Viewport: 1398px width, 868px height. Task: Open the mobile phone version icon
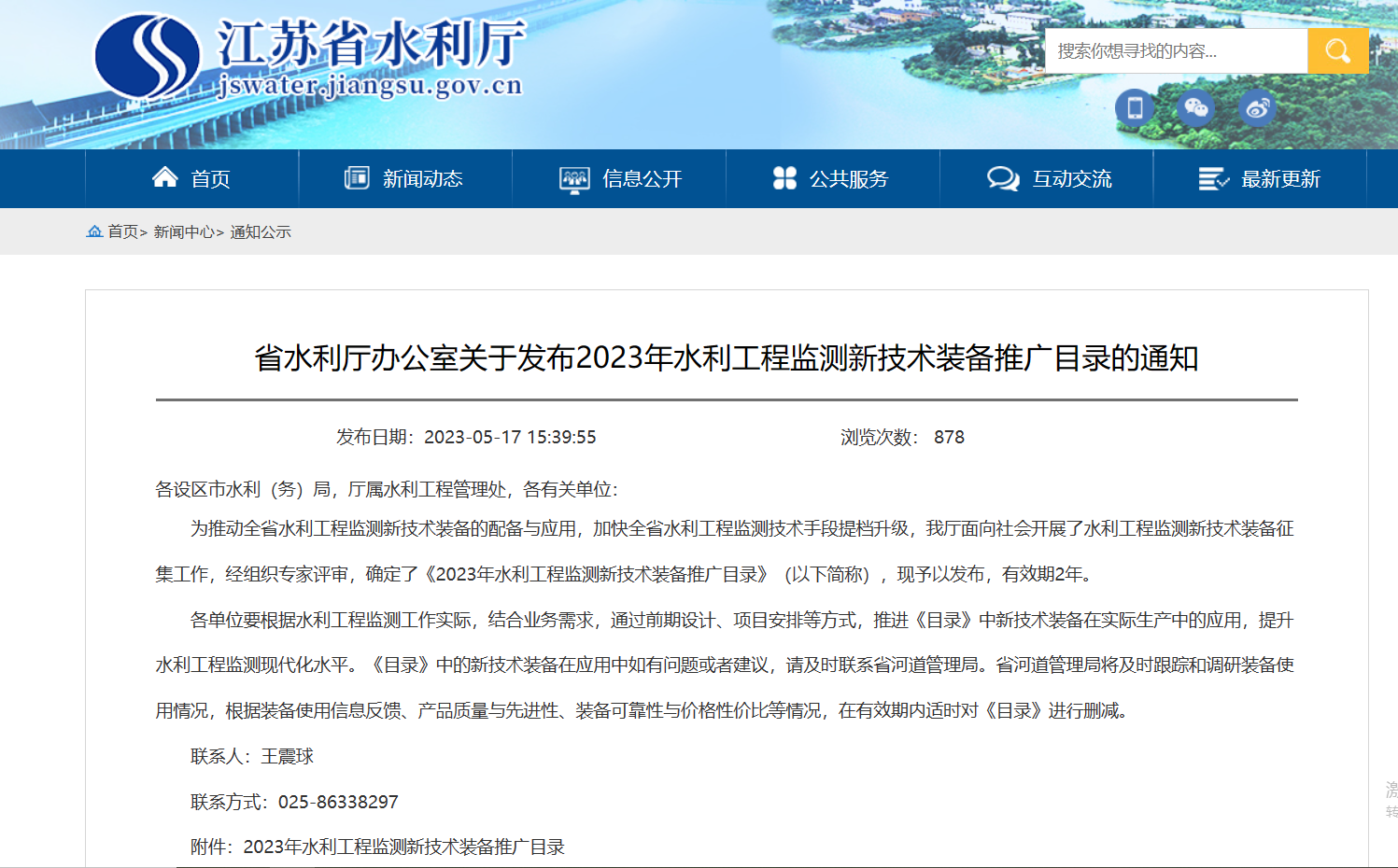click(1135, 108)
